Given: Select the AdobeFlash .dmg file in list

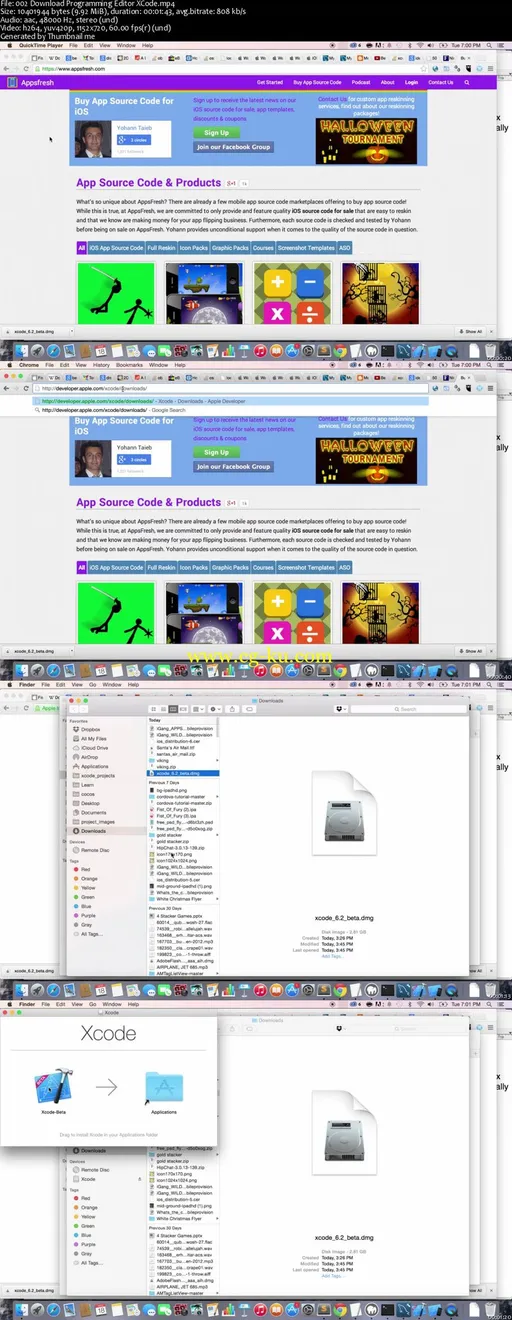Looking at the screenshot, I should [x=182, y=961].
